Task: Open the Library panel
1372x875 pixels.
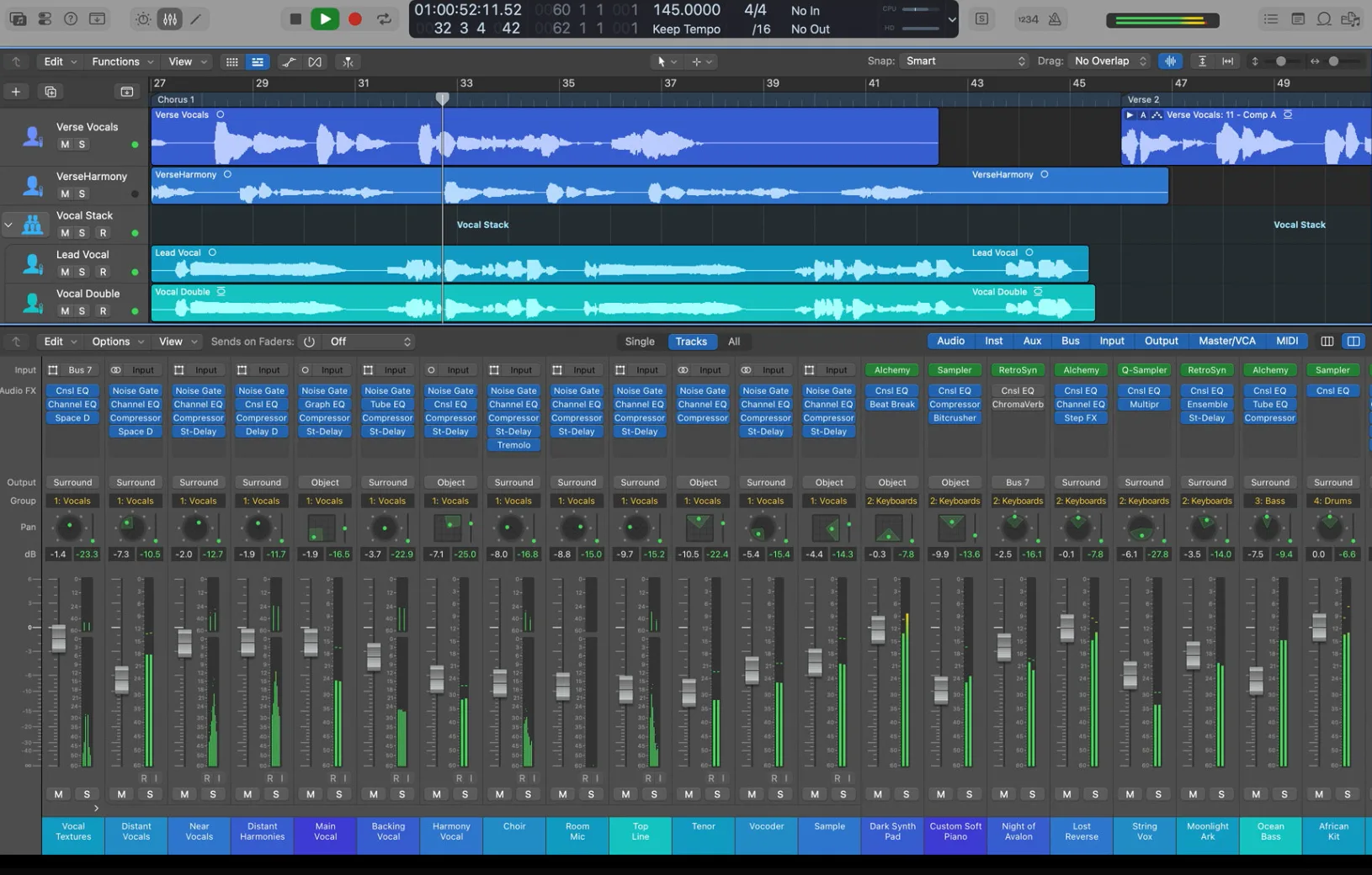Action: [x=18, y=19]
